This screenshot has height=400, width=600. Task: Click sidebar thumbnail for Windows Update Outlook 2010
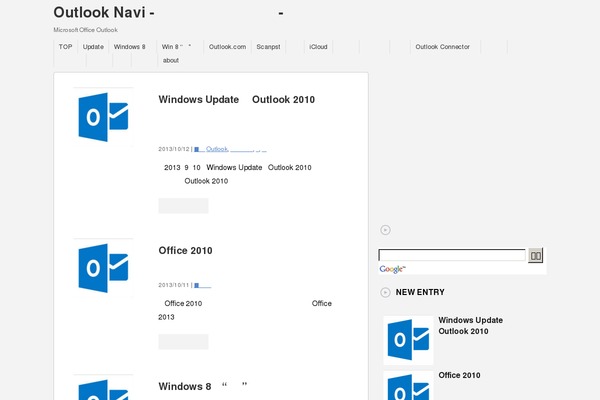tap(408, 340)
